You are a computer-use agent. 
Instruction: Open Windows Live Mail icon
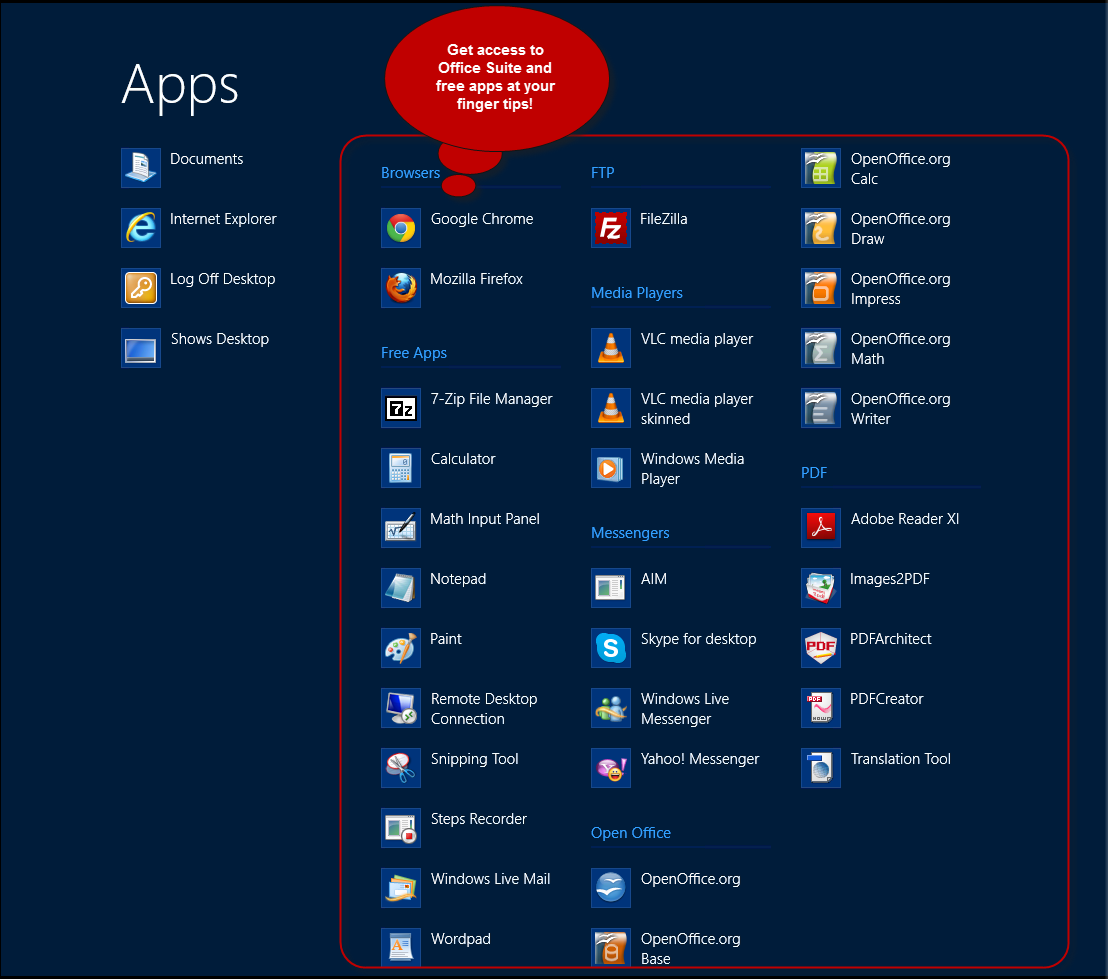pyautogui.click(x=401, y=889)
